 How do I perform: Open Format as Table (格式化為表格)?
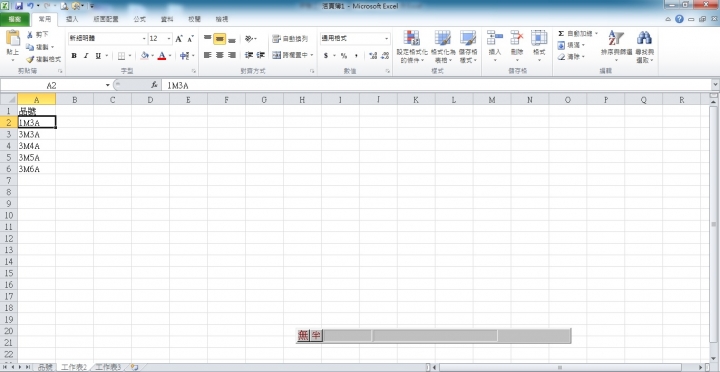(443, 47)
